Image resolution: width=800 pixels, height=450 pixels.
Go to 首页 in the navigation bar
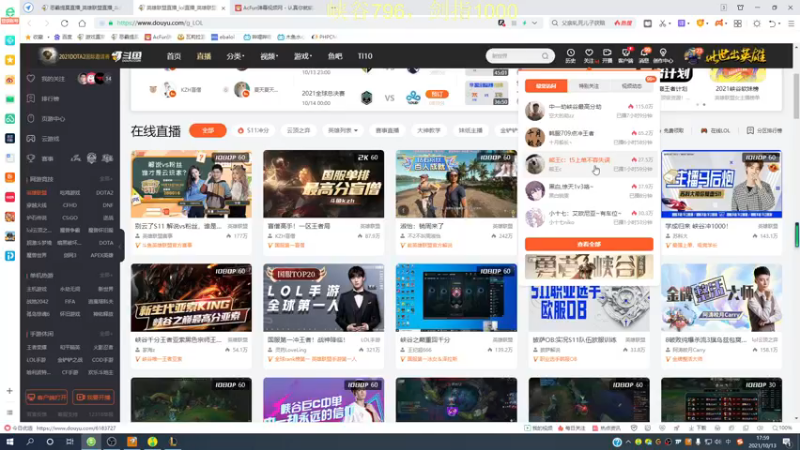coord(174,56)
